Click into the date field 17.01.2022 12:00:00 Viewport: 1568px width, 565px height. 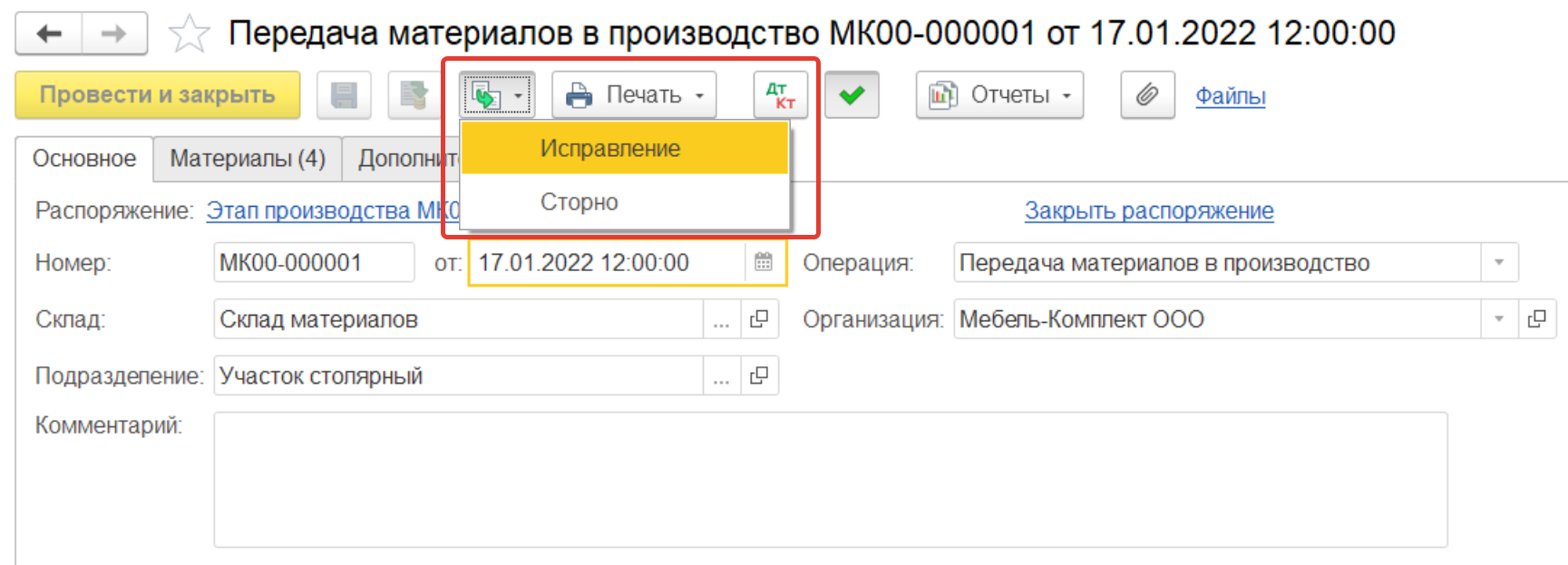(x=608, y=263)
